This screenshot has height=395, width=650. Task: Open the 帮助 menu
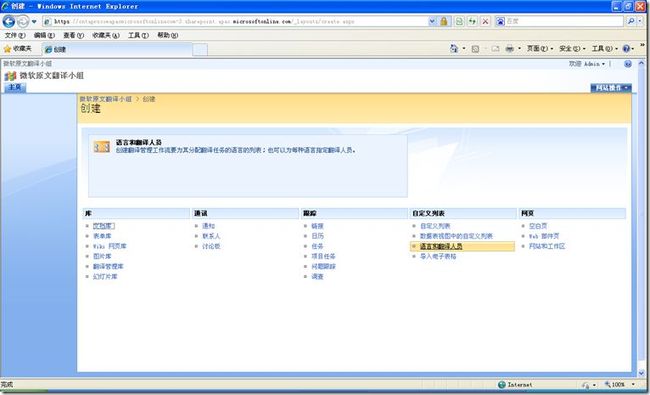click(x=167, y=35)
